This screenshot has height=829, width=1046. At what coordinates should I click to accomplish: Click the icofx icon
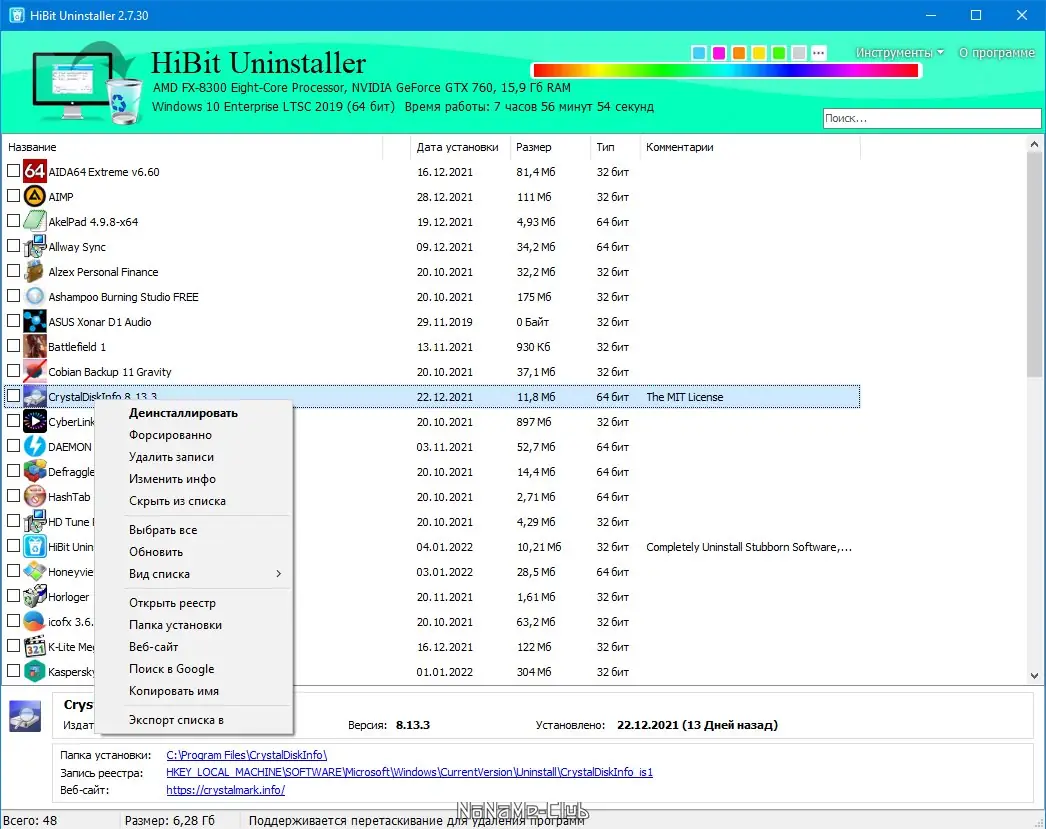[35, 622]
